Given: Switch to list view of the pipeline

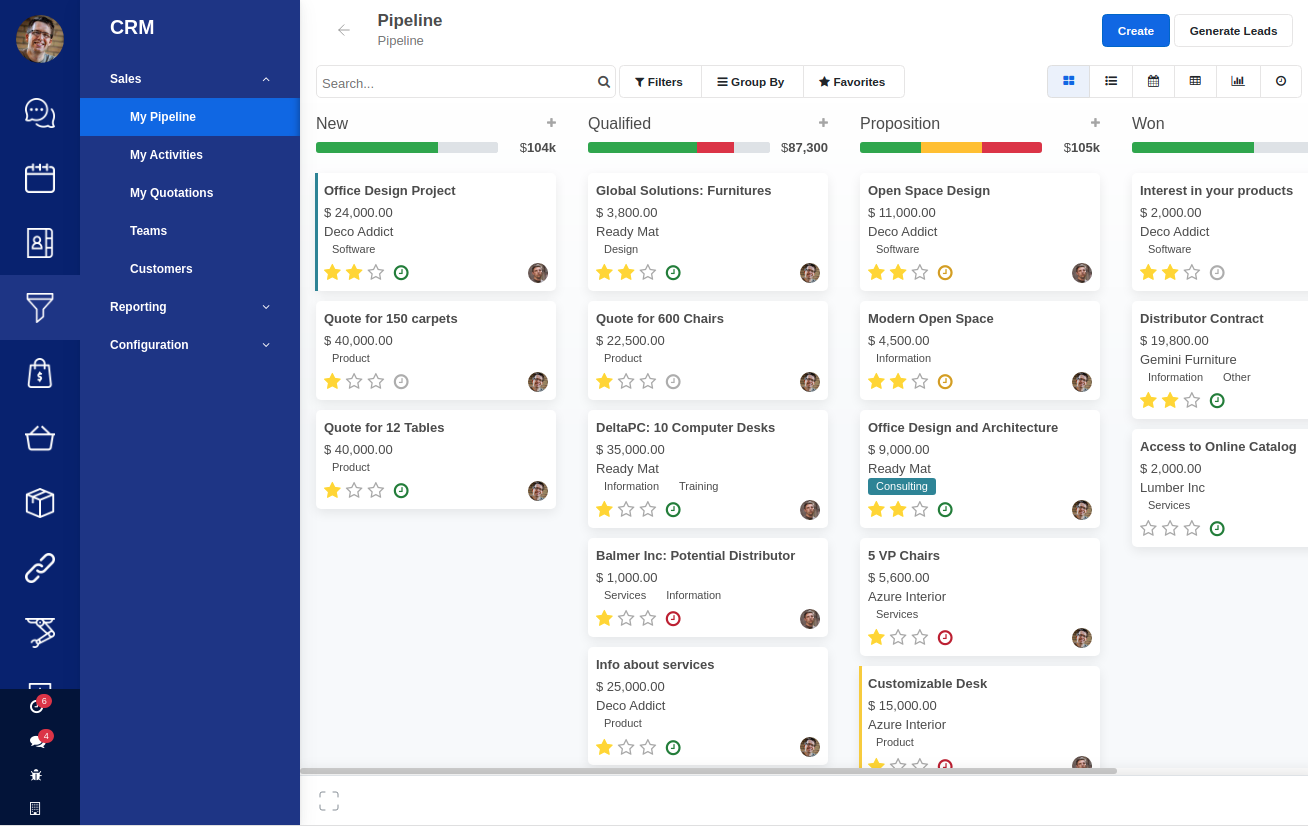Looking at the screenshot, I should pos(1111,81).
